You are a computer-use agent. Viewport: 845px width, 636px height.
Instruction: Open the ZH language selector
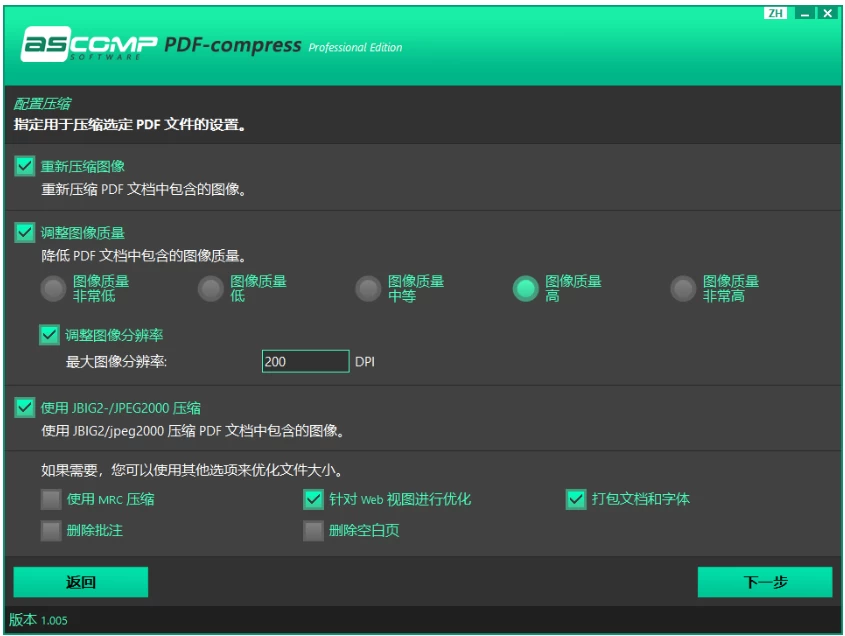point(776,13)
